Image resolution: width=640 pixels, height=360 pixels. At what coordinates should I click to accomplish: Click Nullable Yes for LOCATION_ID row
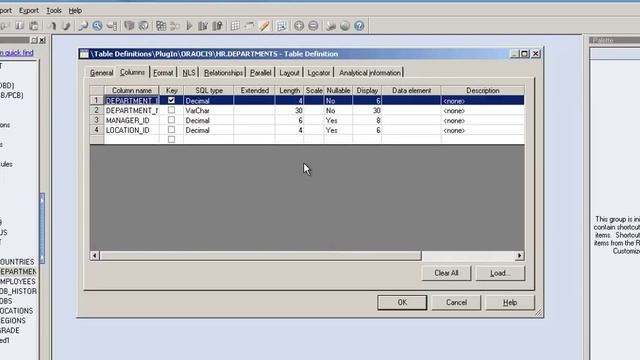coord(338,130)
